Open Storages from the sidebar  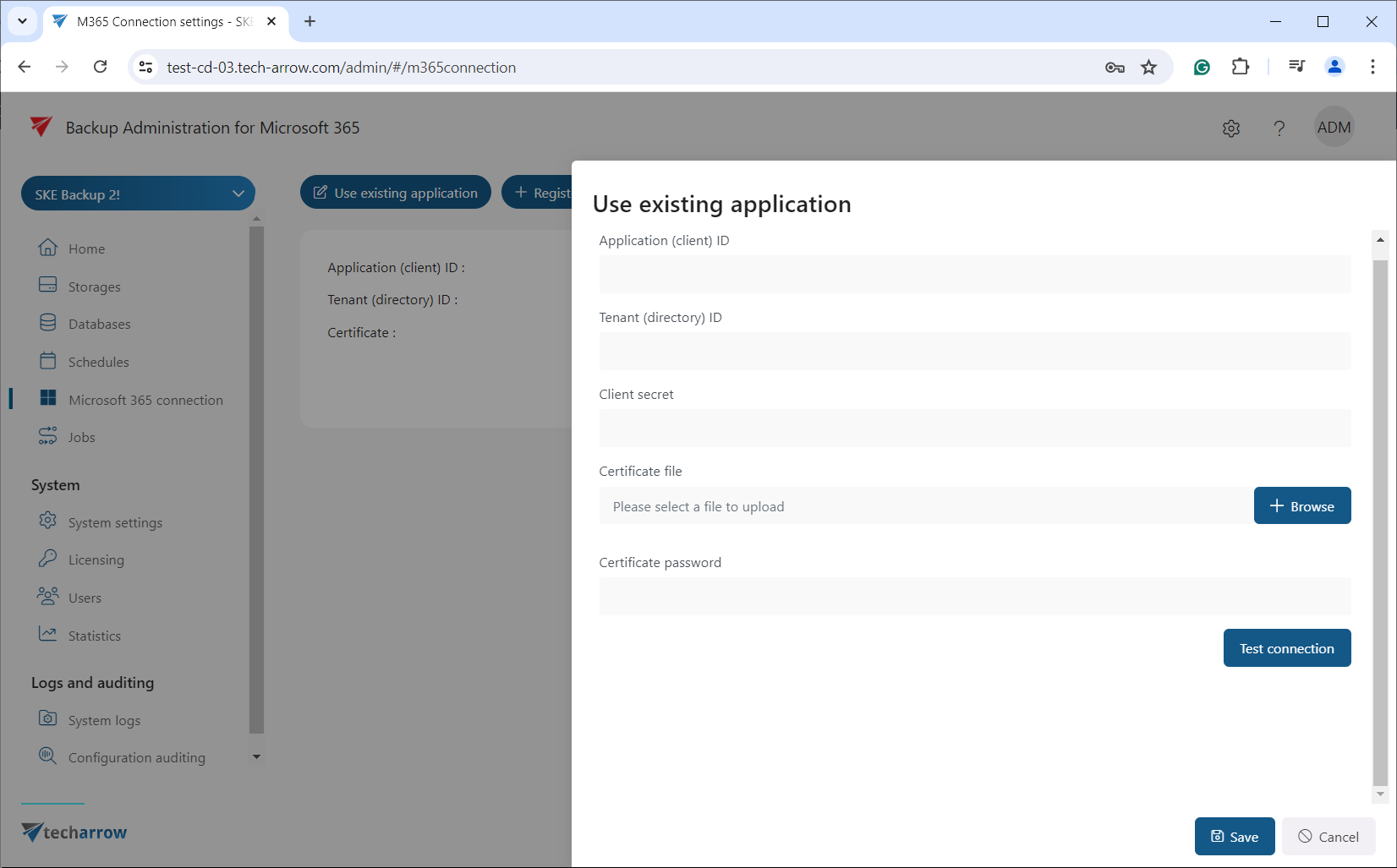pyautogui.click(x=94, y=287)
